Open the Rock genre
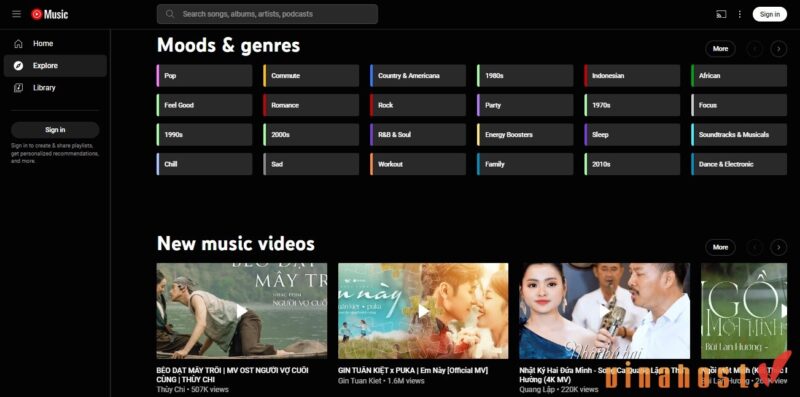 point(418,105)
